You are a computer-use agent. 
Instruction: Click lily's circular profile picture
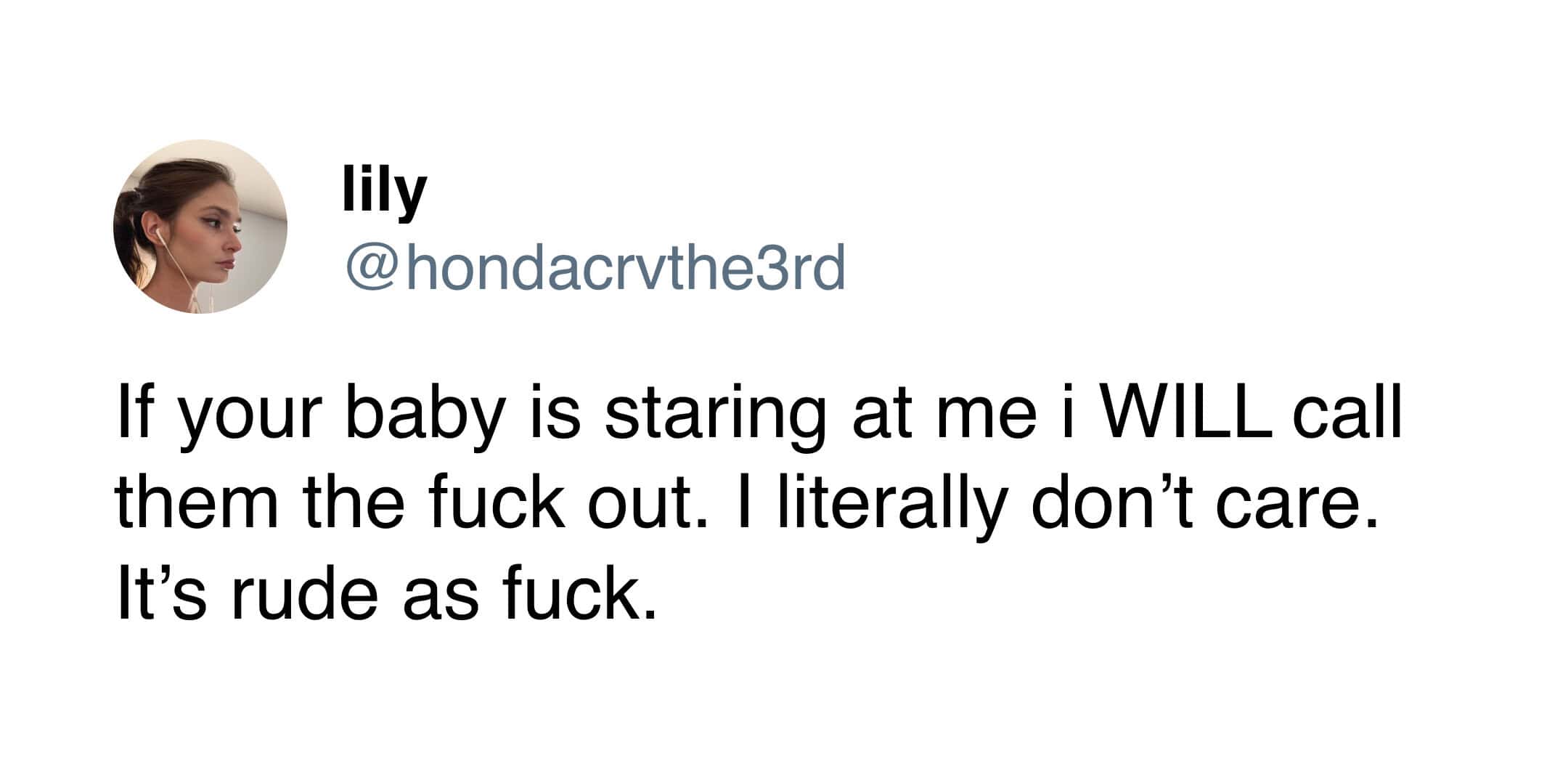(x=200, y=227)
